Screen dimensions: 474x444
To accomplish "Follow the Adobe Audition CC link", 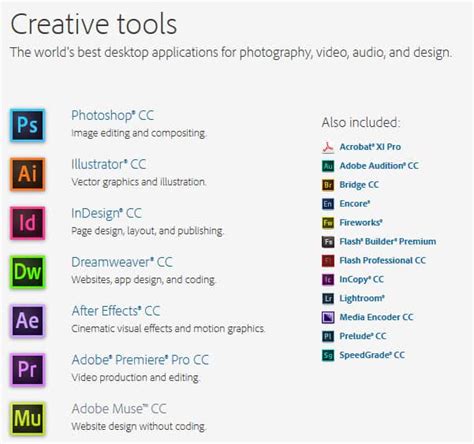I will click(379, 166).
